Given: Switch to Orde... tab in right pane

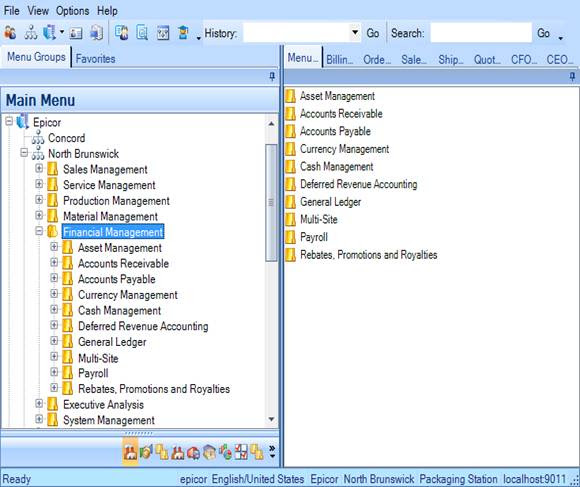Looking at the screenshot, I should coord(377,60).
